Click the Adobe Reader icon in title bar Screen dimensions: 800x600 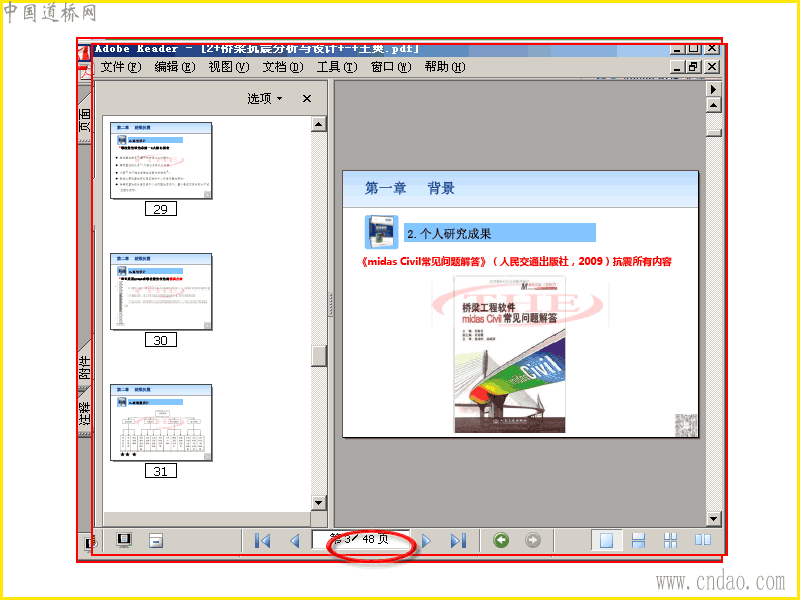pyautogui.click(x=85, y=53)
